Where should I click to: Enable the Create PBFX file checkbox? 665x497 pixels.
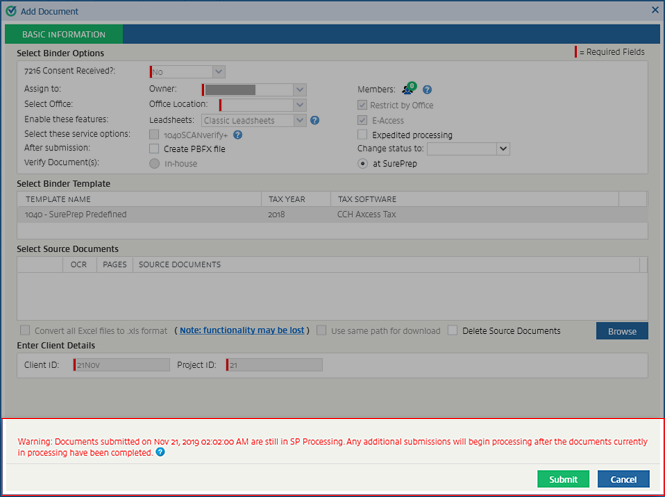tap(154, 149)
